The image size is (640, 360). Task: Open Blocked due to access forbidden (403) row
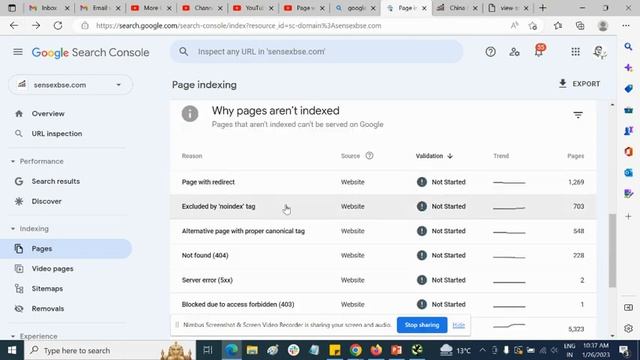[x=383, y=304]
